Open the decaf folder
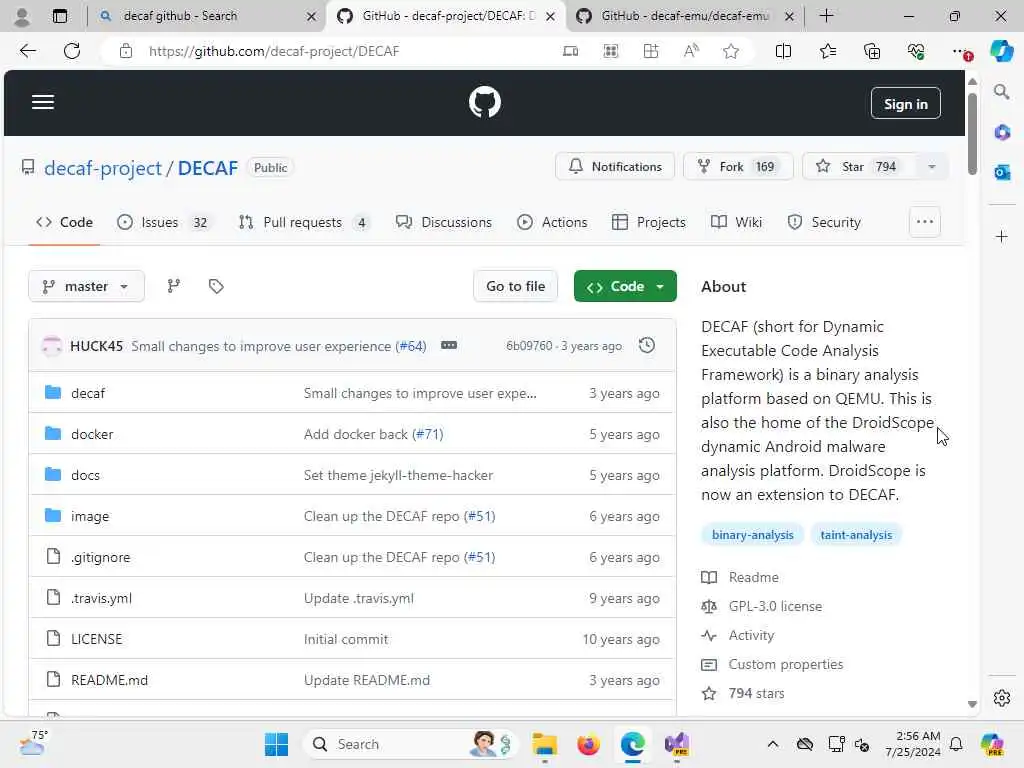Image resolution: width=1024 pixels, height=768 pixels. tap(88, 393)
